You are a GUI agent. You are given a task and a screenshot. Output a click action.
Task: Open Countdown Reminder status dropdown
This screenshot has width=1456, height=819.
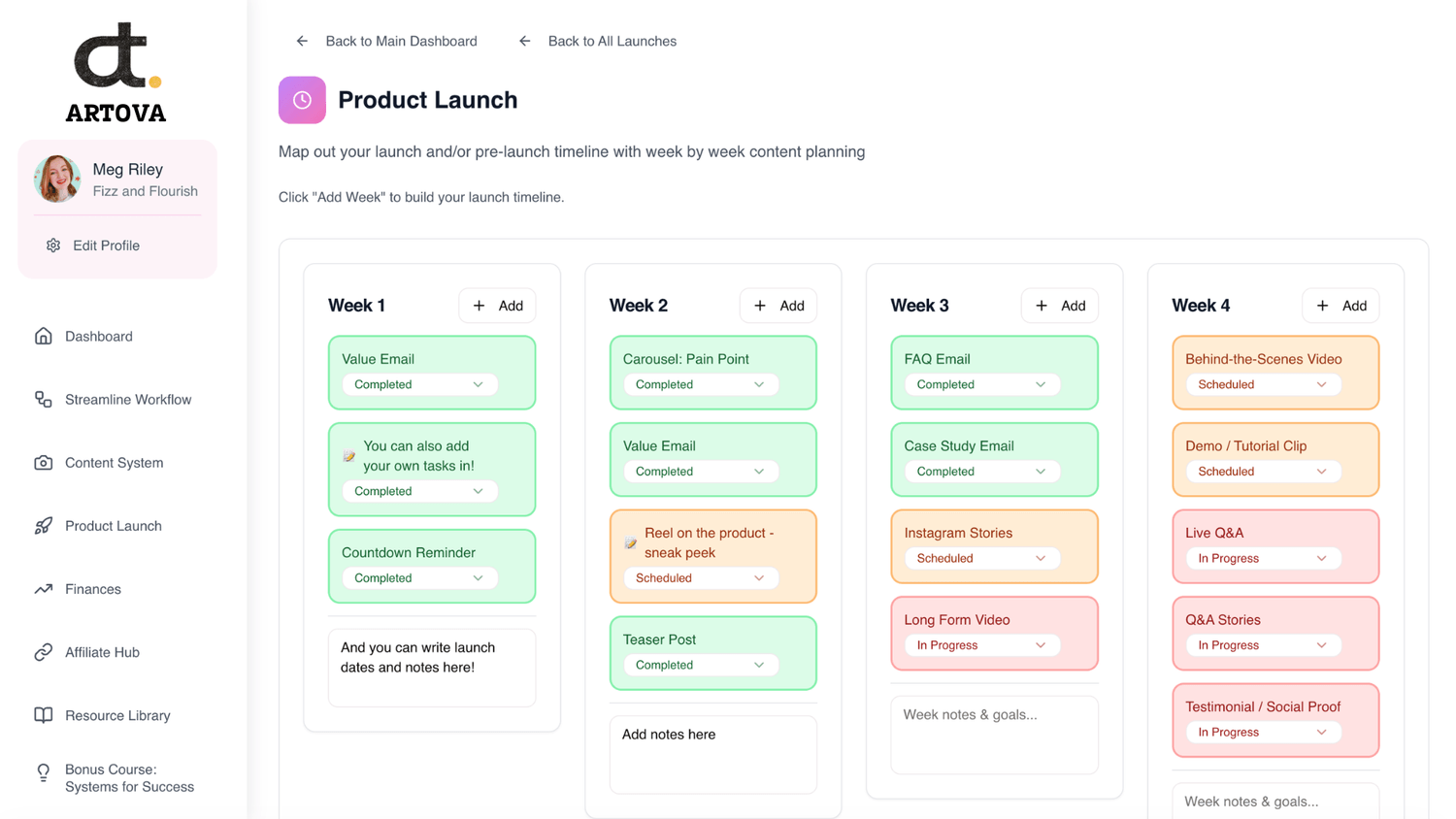point(418,578)
